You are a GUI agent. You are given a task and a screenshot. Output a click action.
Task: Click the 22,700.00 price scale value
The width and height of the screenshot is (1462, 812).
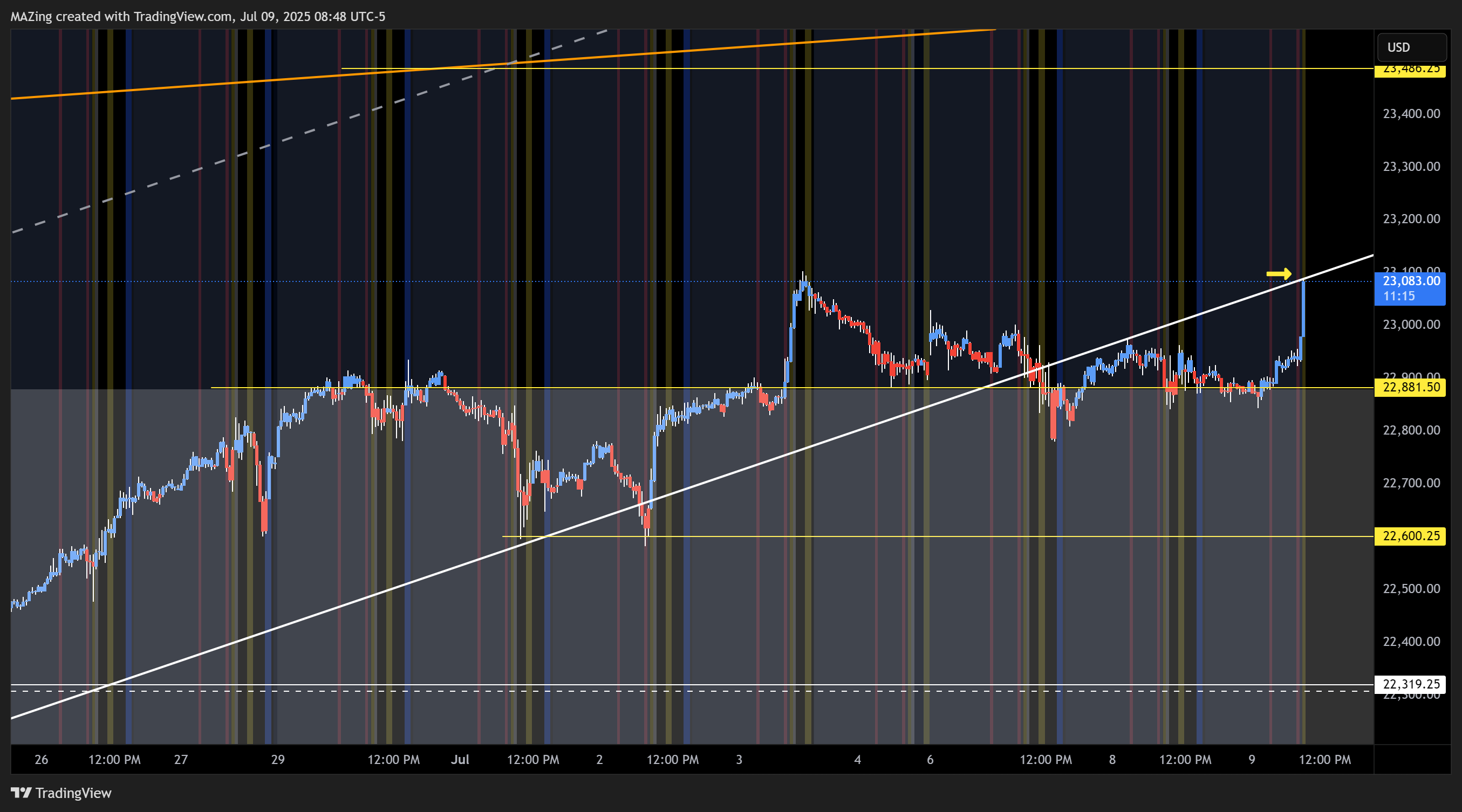1411,483
